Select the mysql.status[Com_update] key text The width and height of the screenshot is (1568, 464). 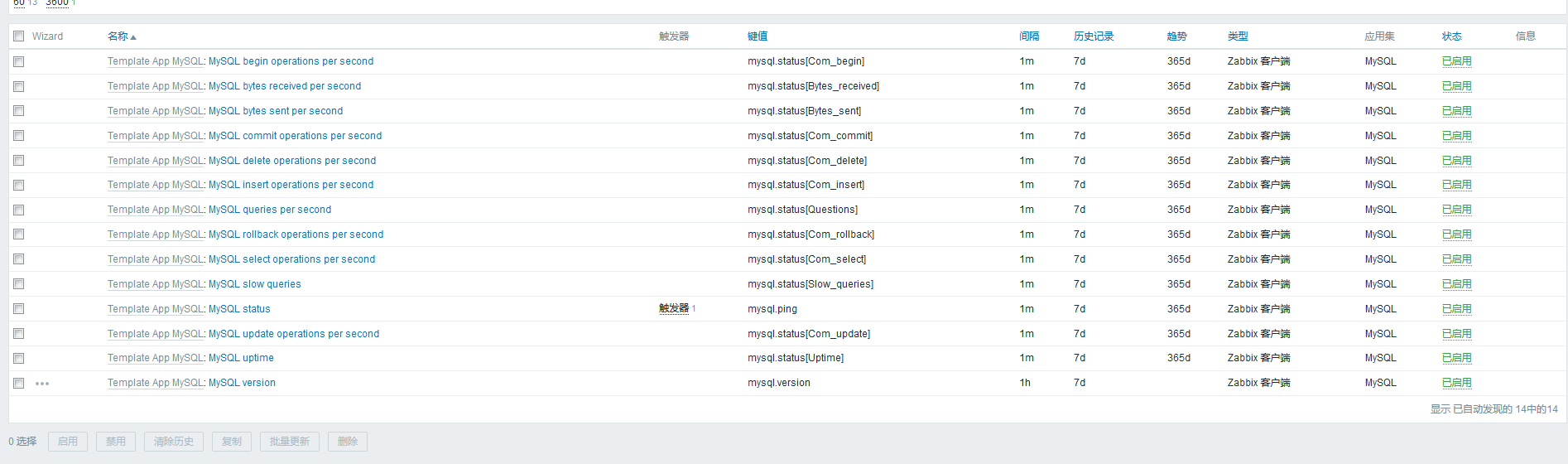(809, 334)
